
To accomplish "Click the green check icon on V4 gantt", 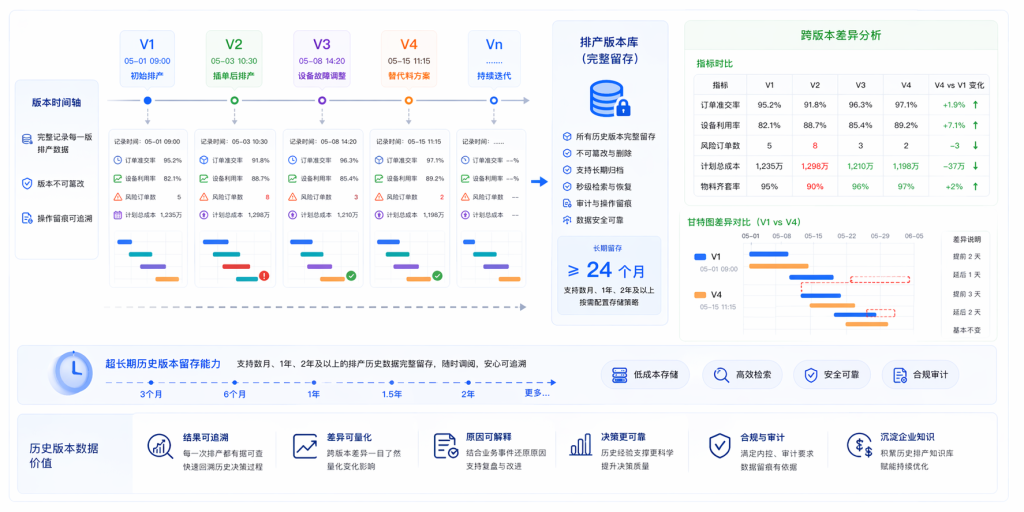I will [437, 276].
